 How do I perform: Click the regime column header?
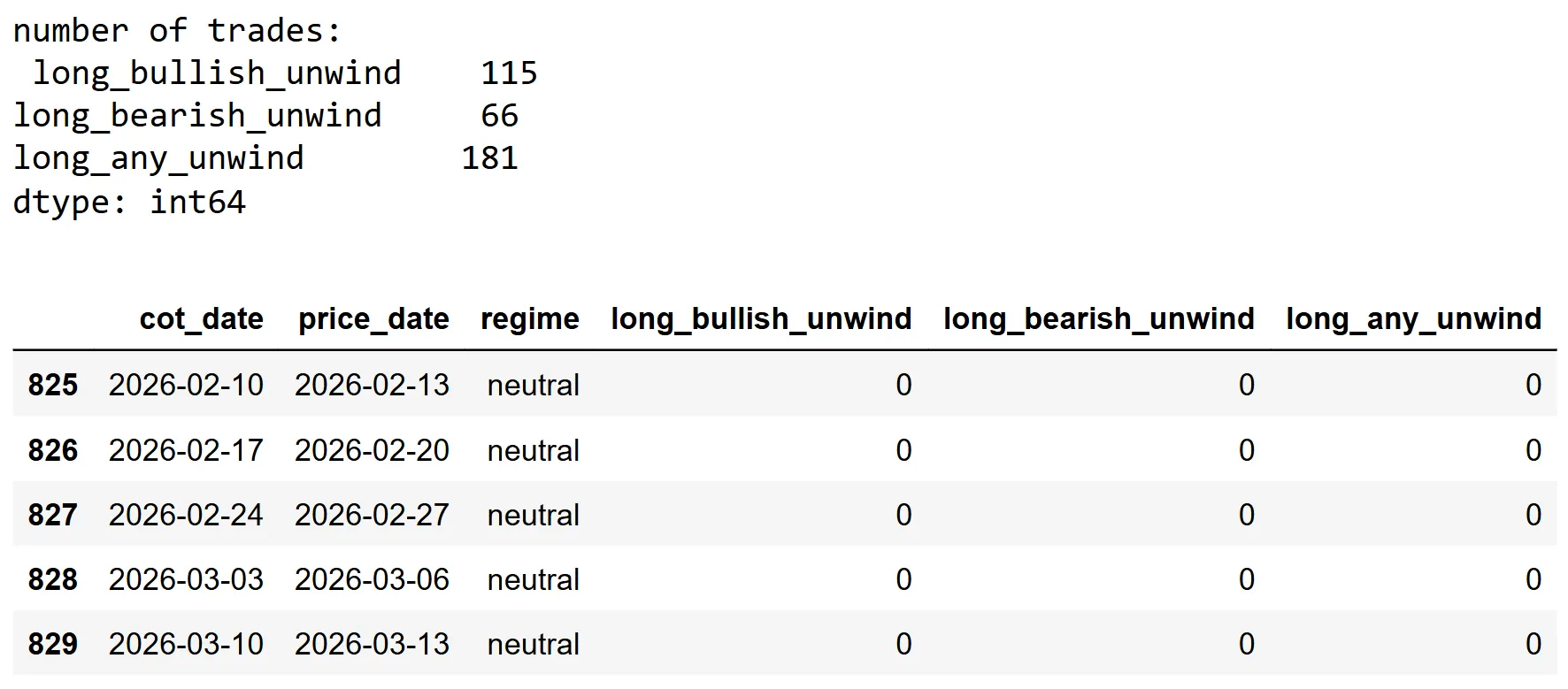(x=529, y=318)
